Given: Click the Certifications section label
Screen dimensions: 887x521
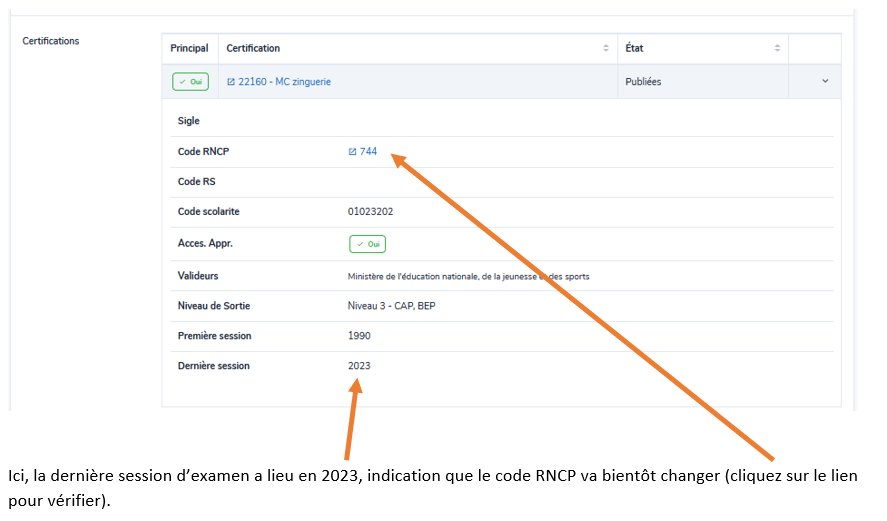Looking at the screenshot, I should 51,41.
